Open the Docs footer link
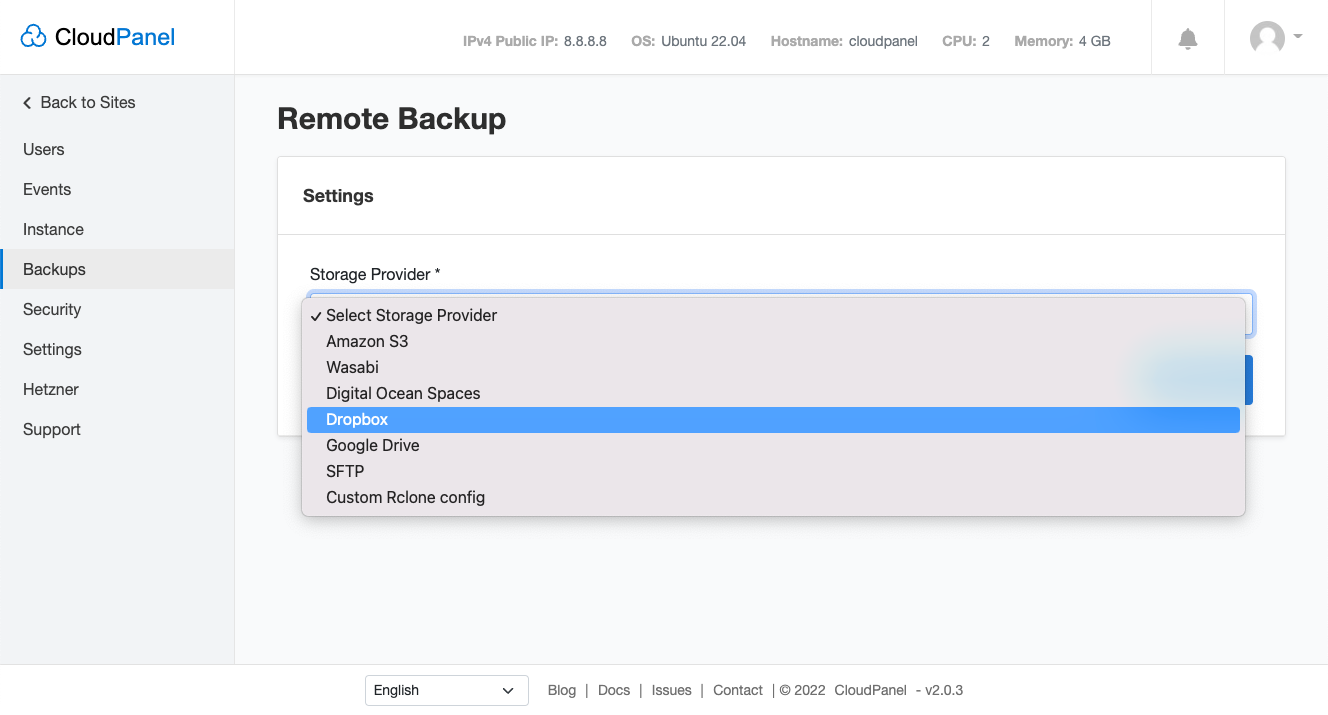1328x715 pixels. click(614, 690)
